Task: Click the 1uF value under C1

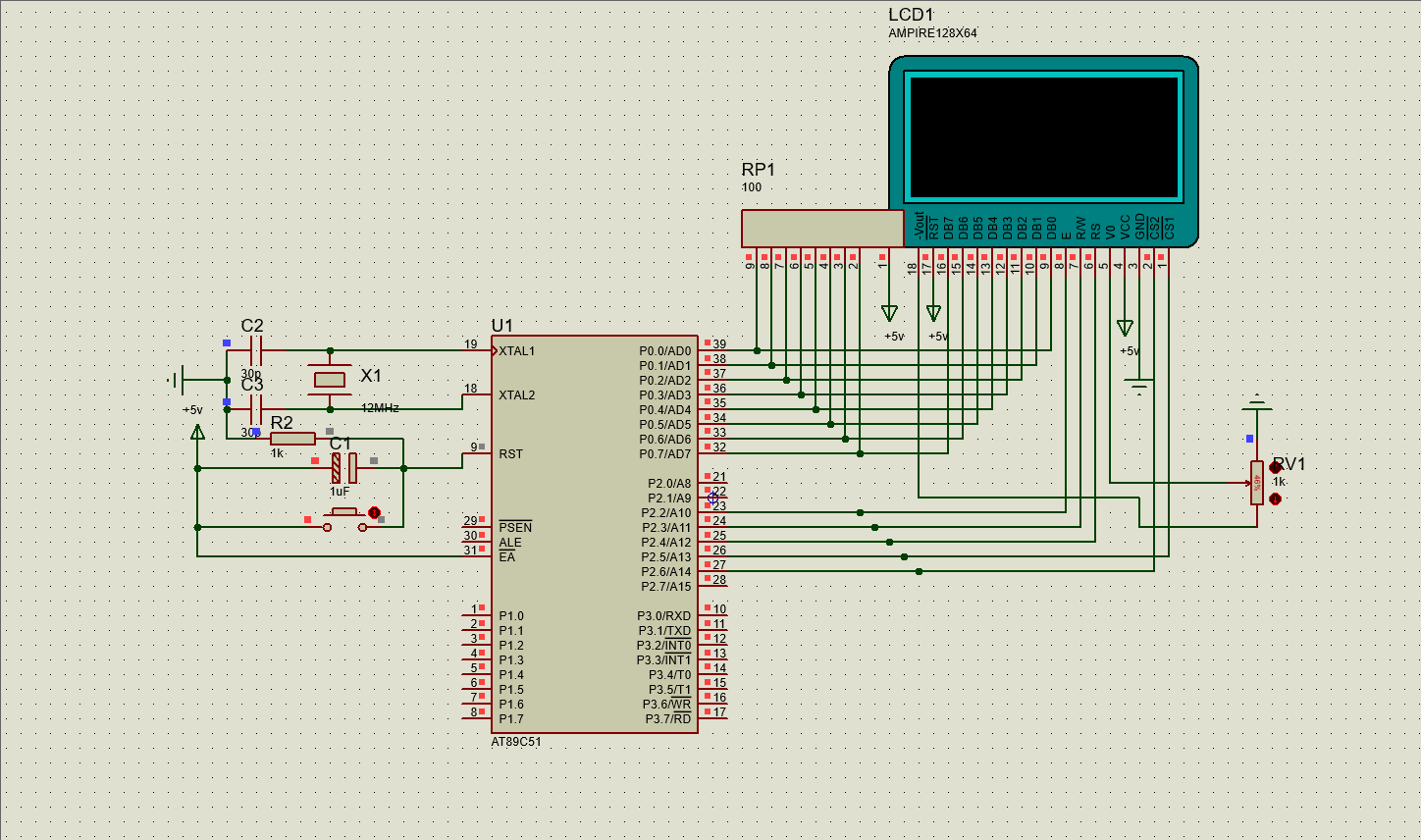Action: [x=340, y=492]
